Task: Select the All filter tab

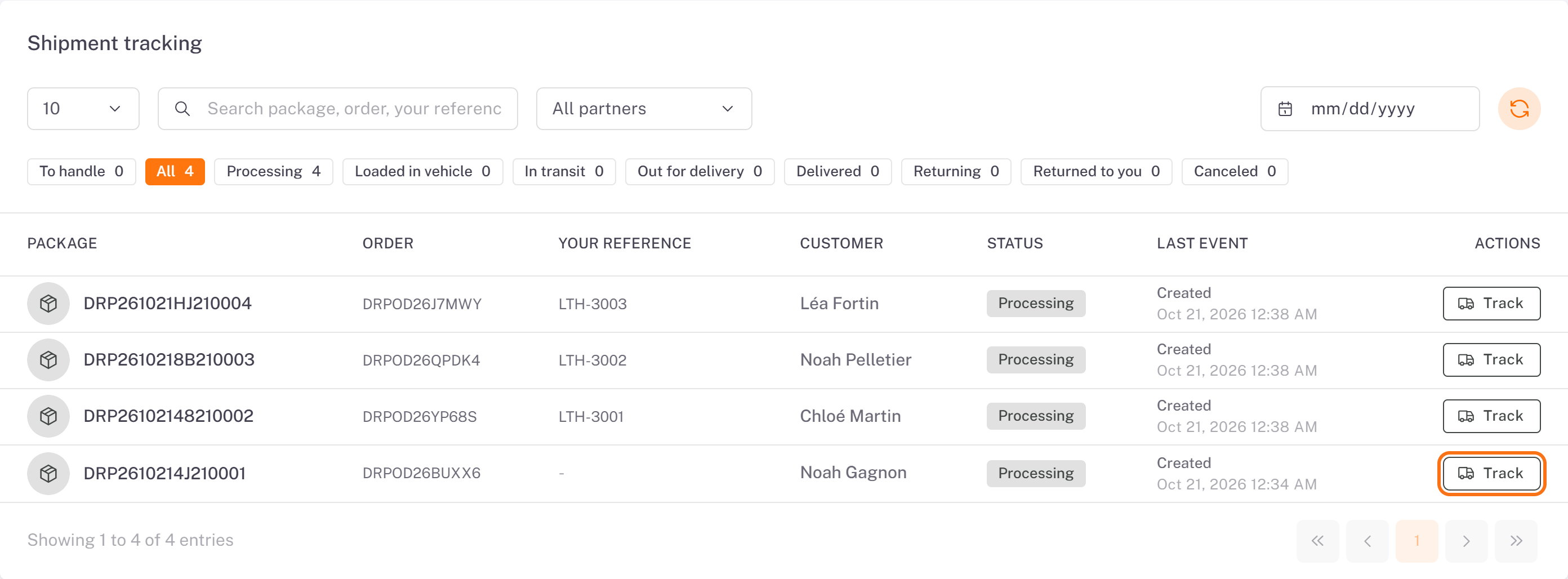Action: point(175,172)
